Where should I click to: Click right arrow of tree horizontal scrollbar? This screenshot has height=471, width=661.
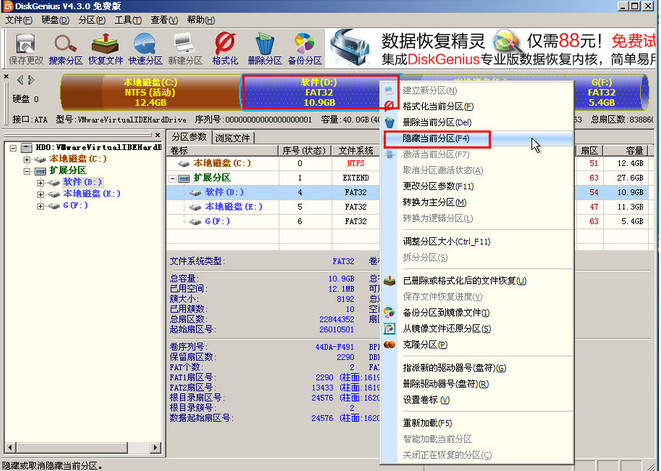click(156, 447)
